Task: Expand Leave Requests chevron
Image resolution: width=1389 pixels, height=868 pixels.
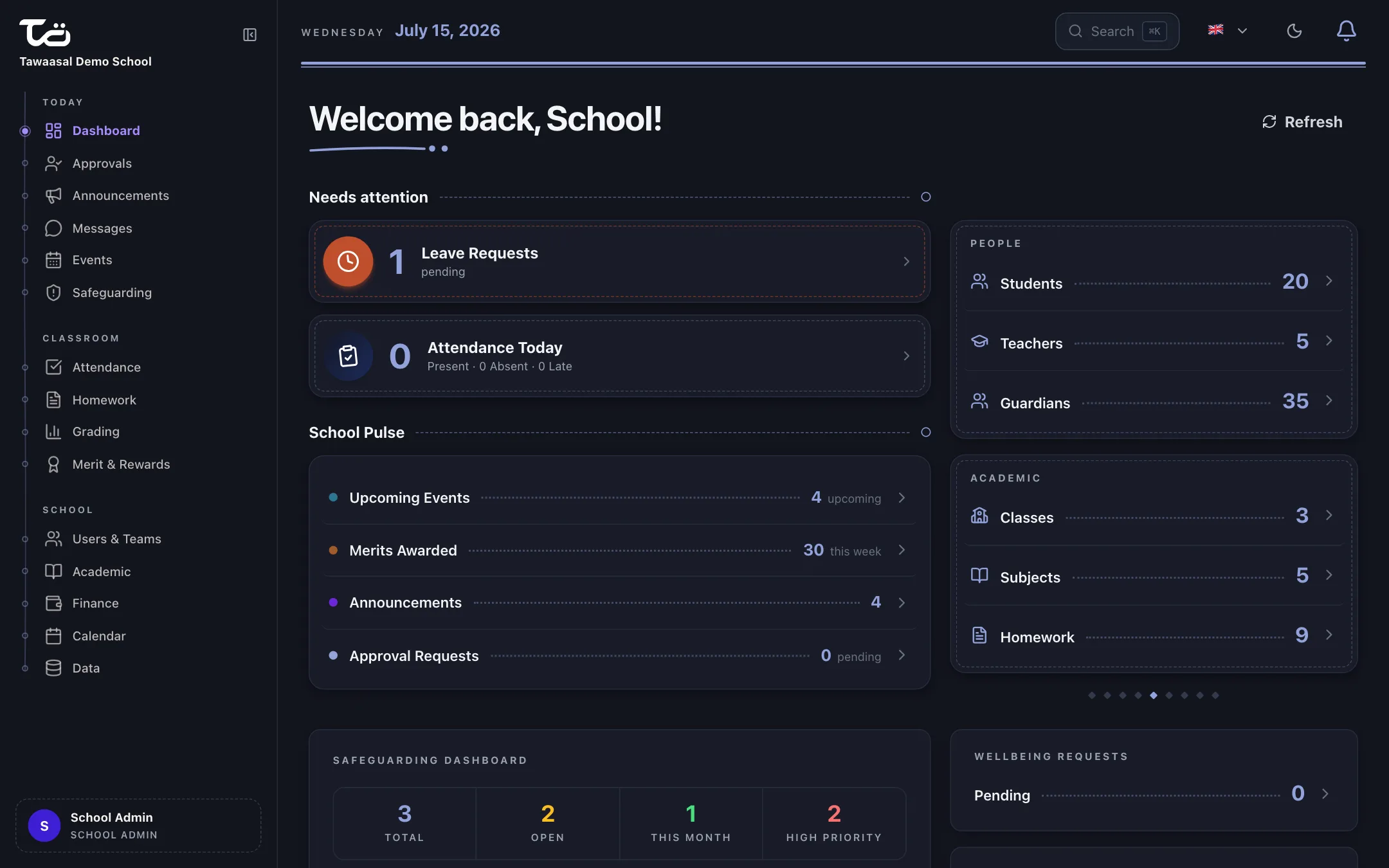Action: click(906, 261)
